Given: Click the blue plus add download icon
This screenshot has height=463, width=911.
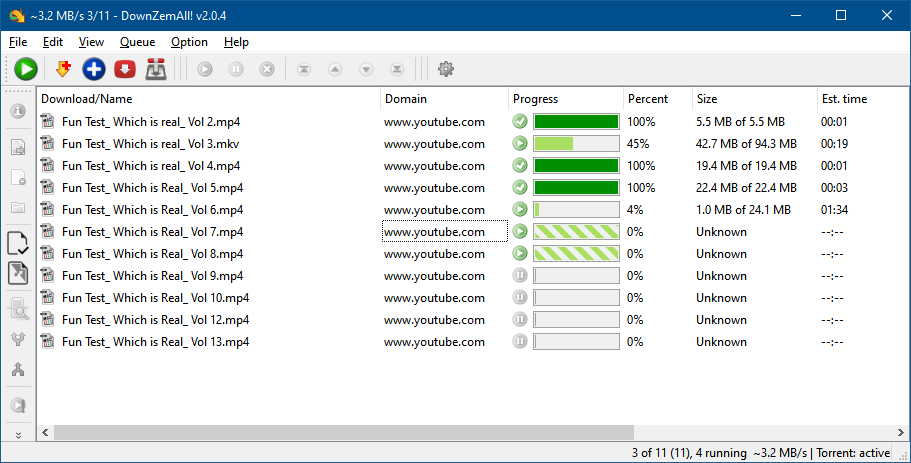Looking at the screenshot, I should click(x=94, y=69).
